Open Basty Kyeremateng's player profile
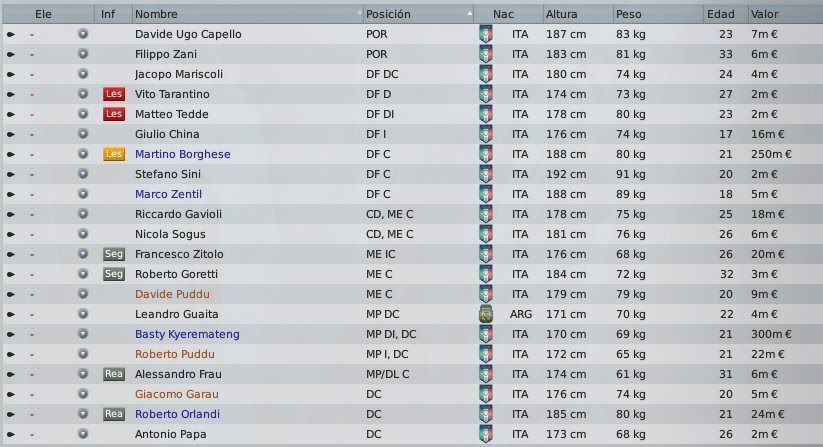This screenshot has width=823, height=447. coord(187,334)
